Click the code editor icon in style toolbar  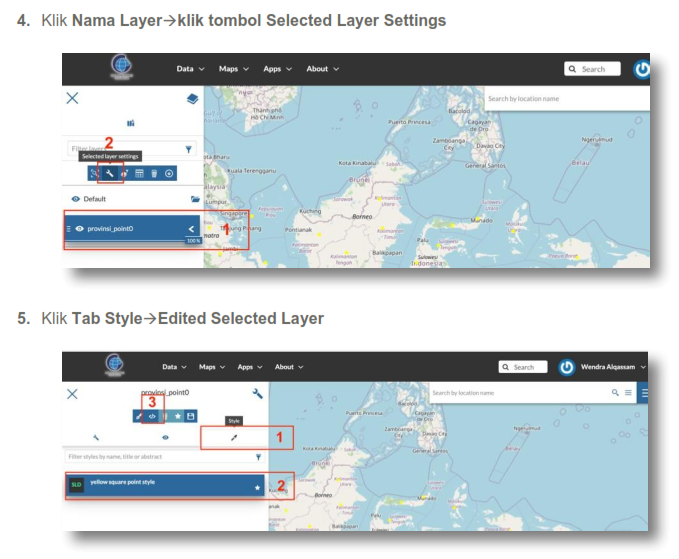point(152,415)
